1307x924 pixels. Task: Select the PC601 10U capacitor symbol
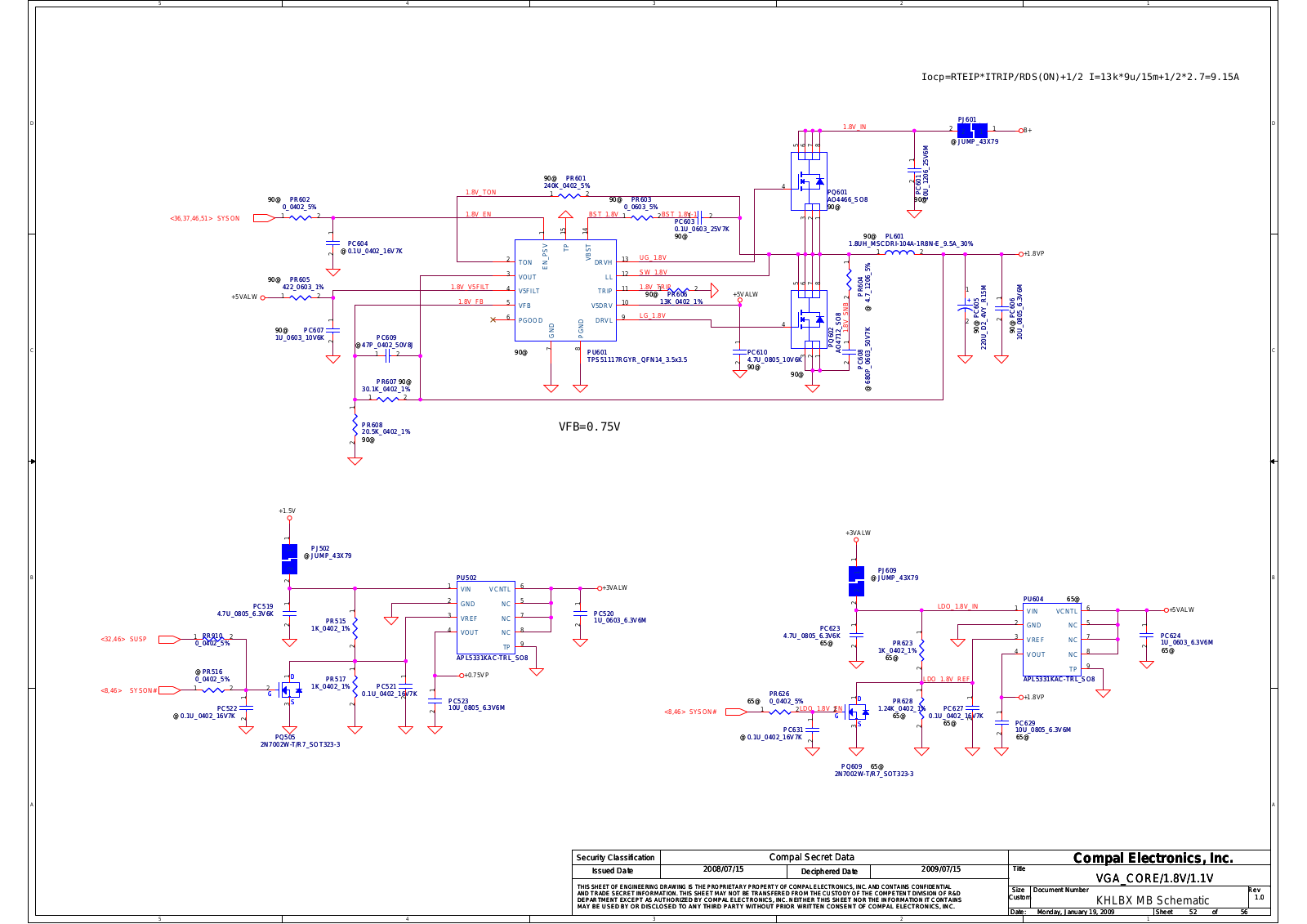pos(914,170)
